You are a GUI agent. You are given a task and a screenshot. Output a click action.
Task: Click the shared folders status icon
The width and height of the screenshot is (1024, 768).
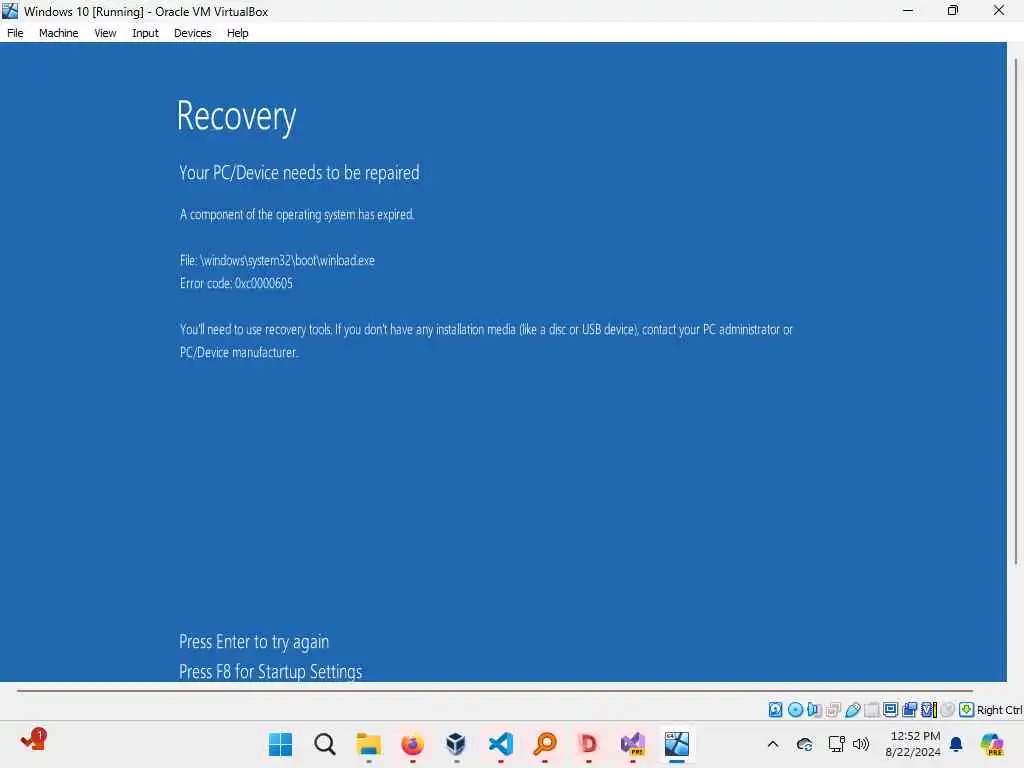pos(871,709)
